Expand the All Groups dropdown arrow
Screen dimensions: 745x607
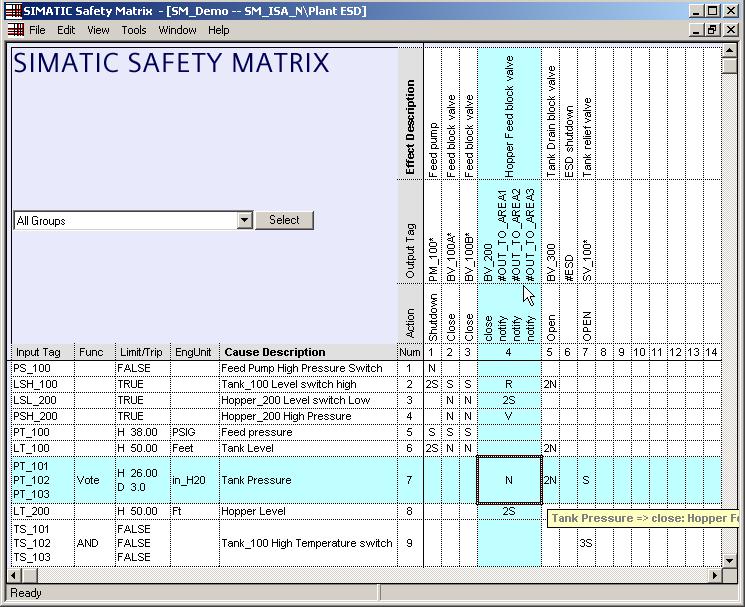pos(244,220)
